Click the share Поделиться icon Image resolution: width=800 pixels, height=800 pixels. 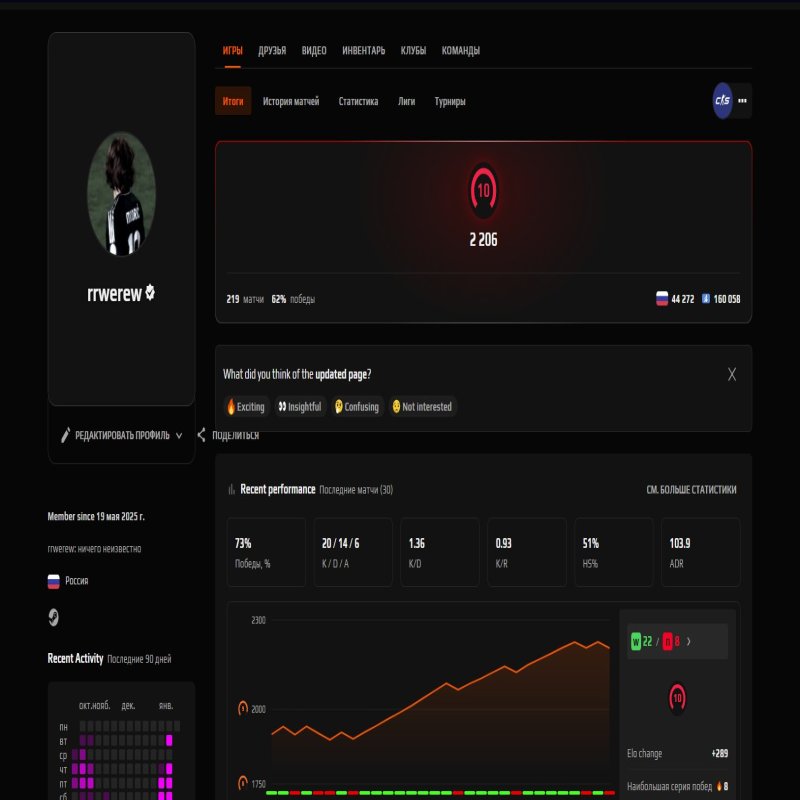(201, 436)
